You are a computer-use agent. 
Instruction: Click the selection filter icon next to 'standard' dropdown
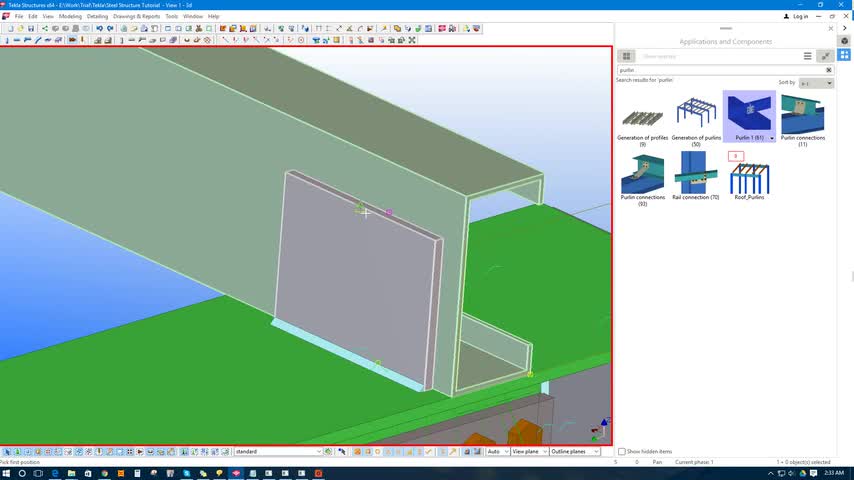[328, 451]
